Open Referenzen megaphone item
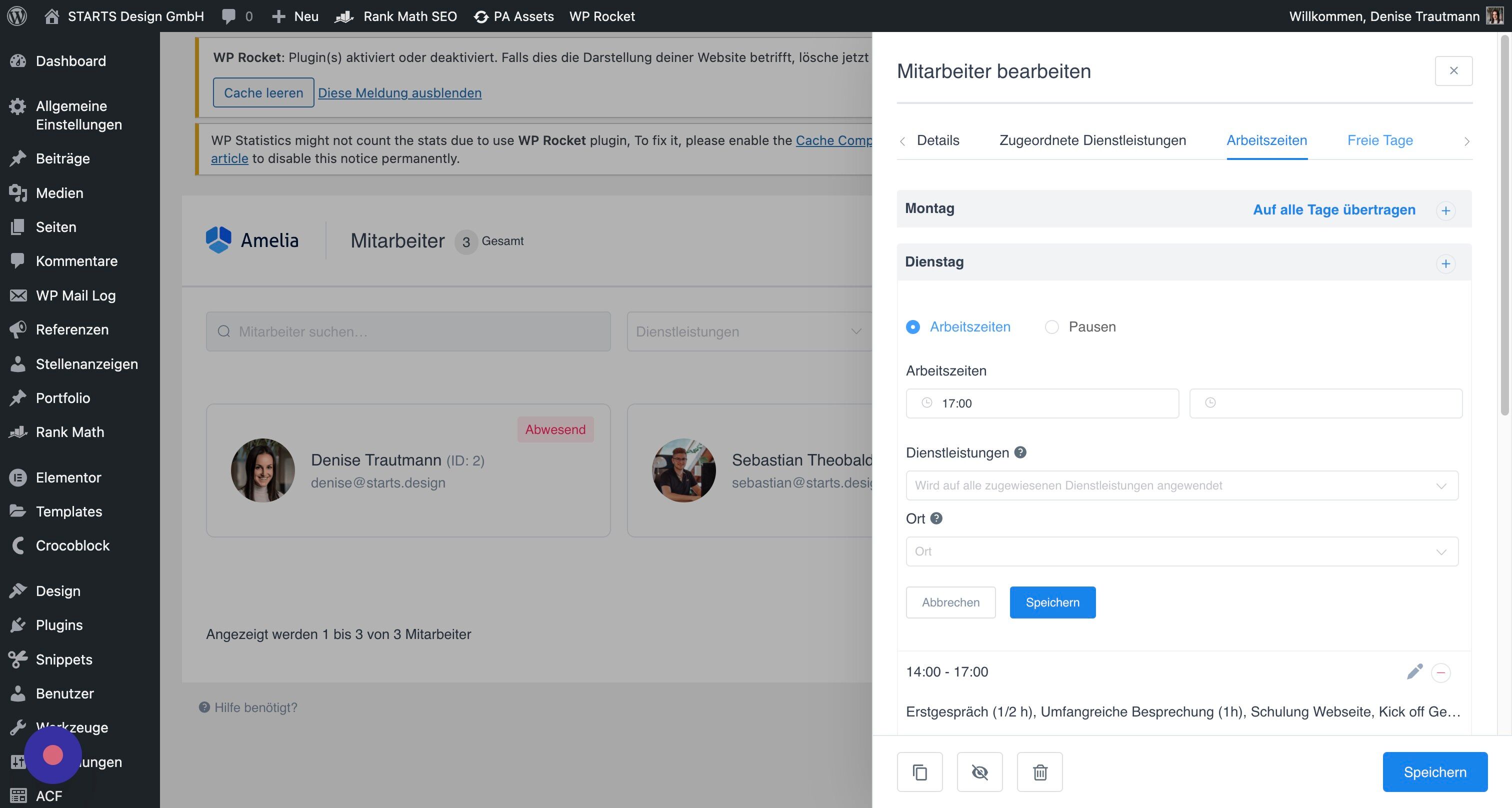The height and width of the screenshot is (808, 1512). tap(72, 329)
